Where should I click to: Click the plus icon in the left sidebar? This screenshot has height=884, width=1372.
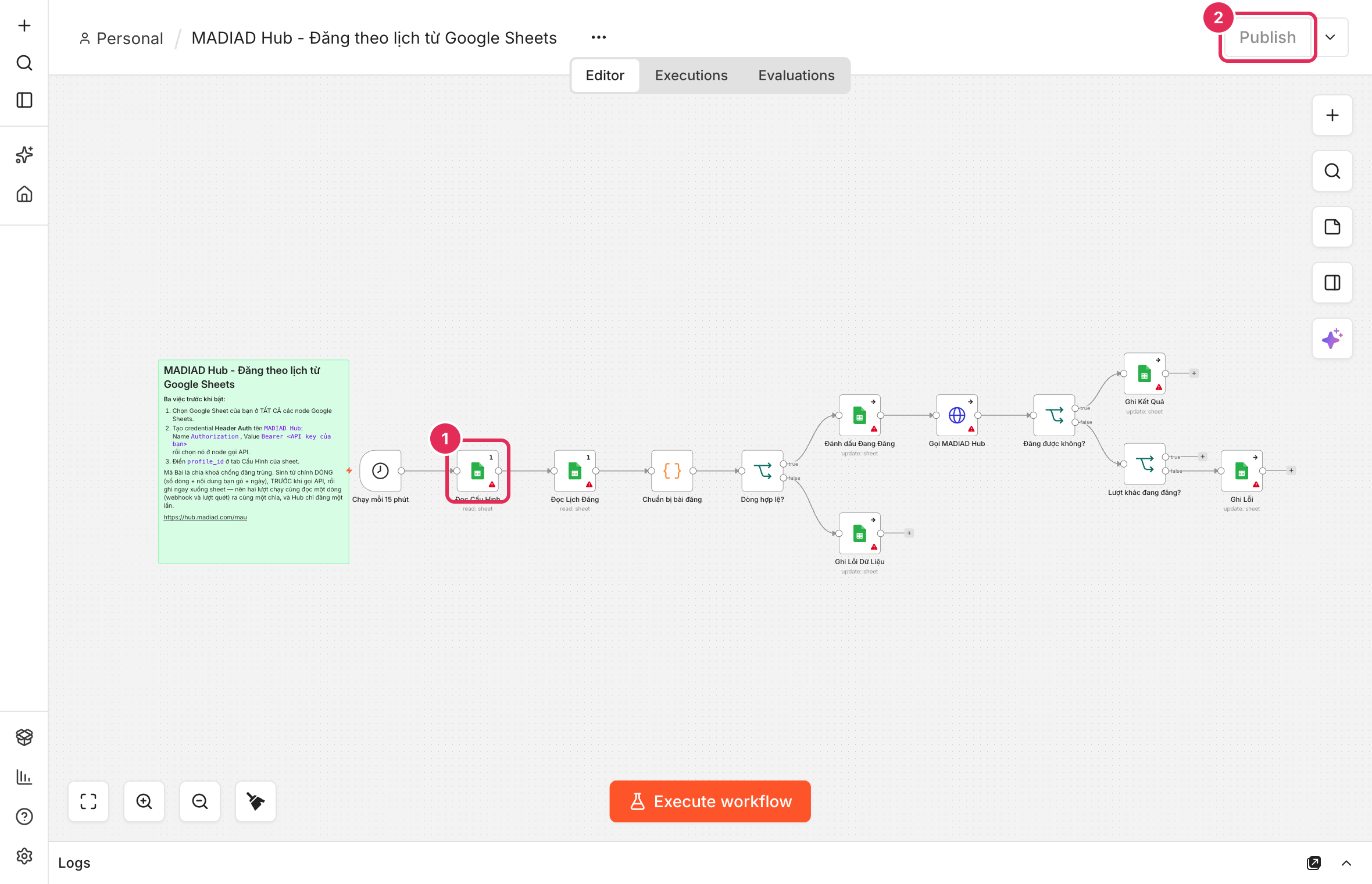pyautogui.click(x=24, y=26)
